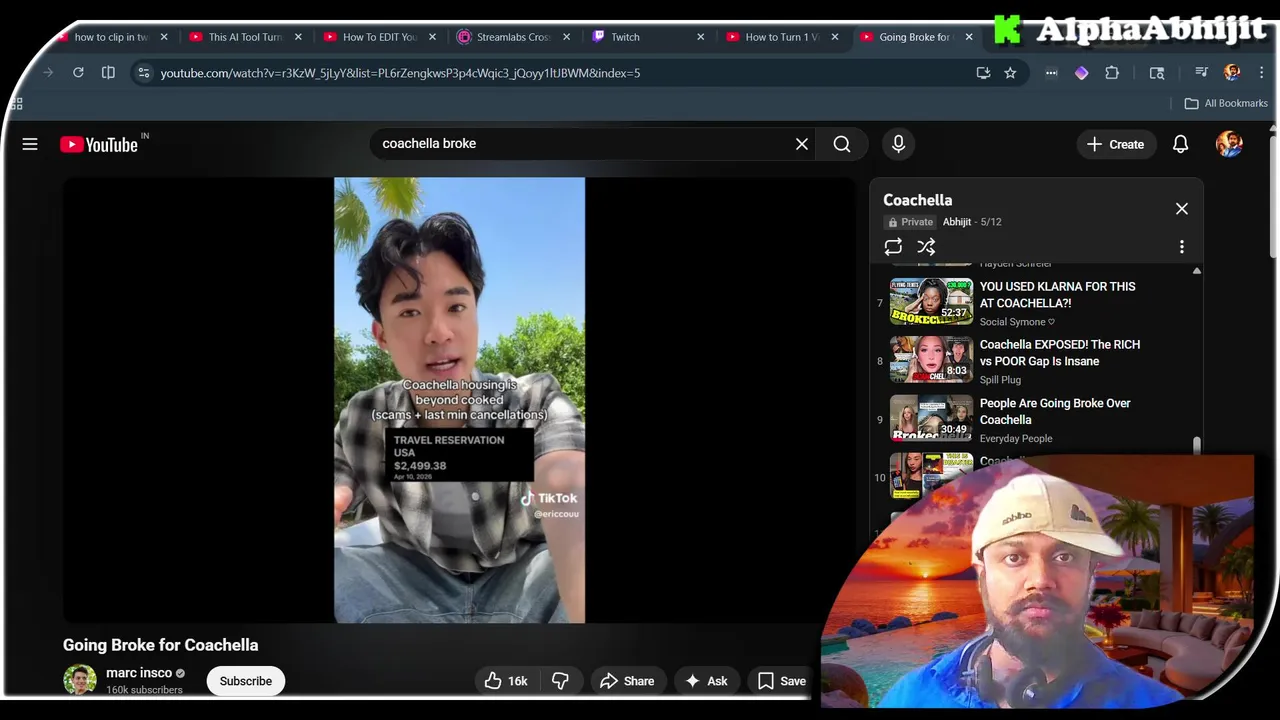View site information icon in address bar
This screenshot has width=1280, height=720.
144,72
